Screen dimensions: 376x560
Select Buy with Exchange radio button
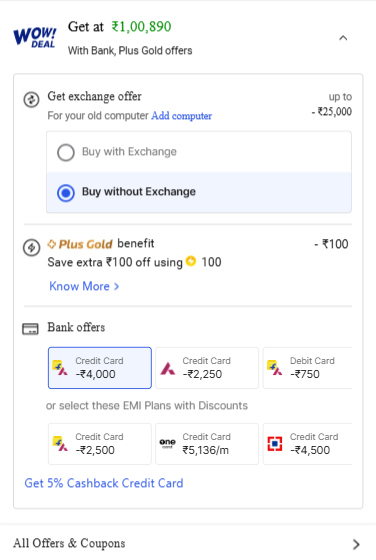click(x=66, y=152)
